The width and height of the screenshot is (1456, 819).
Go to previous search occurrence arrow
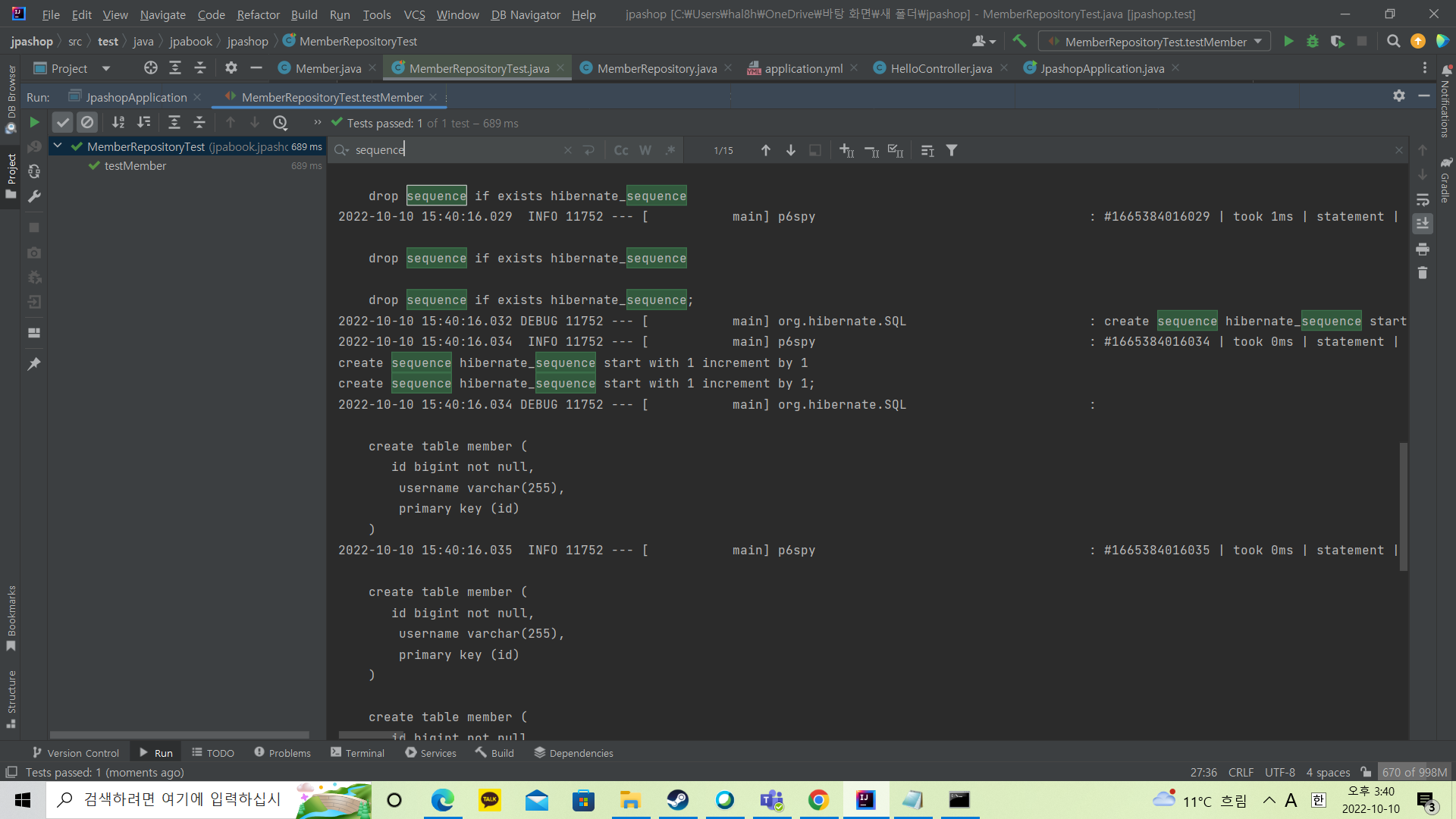pos(766,150)
